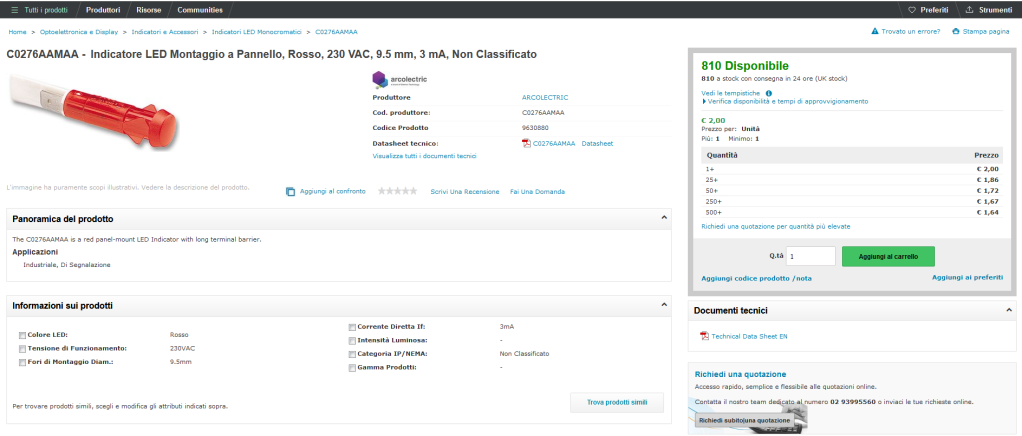Screen dimensions: 1022x436
Task: Click the compare icon below product details
Action: pyautogui.click(x=291, y=191)
